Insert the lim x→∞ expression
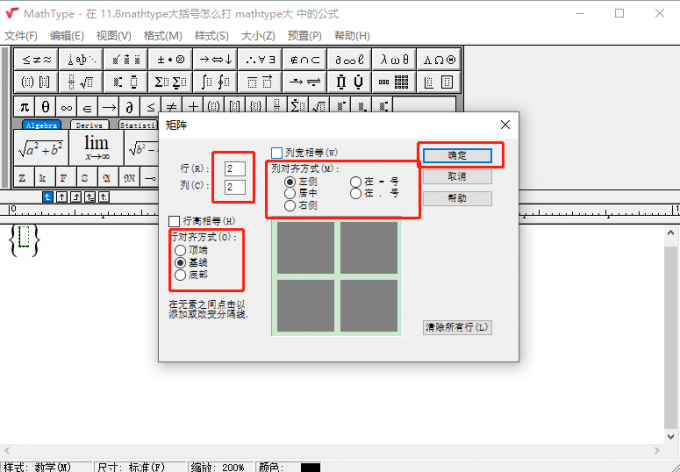Image resolution: width=680 pixels, height=472 pixels. pos(96,148)
